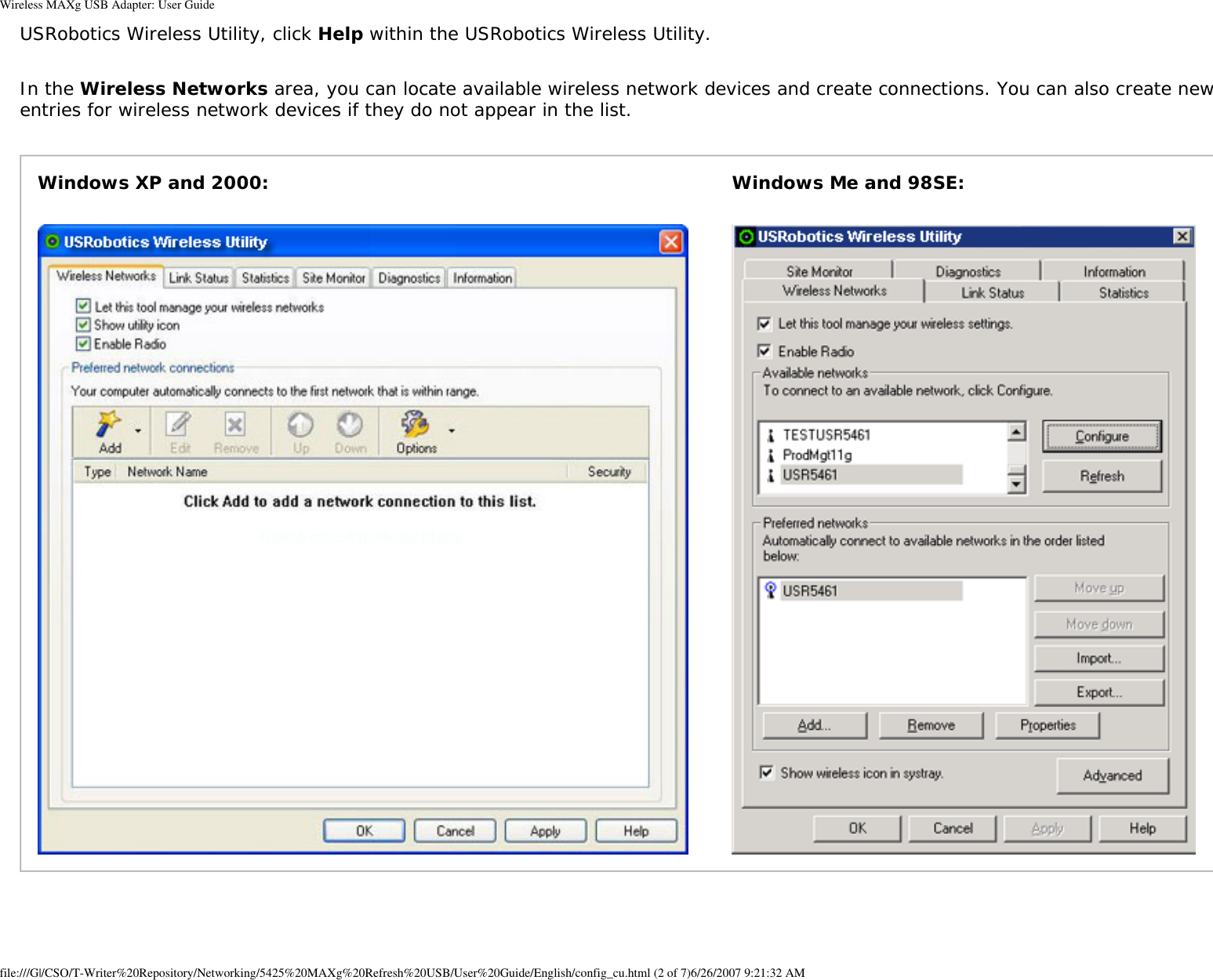The width and height of the screenshot is (1213, 980).
Task: Toggle Enable Radio checkbox in XP window
Action: coord(83,343)
